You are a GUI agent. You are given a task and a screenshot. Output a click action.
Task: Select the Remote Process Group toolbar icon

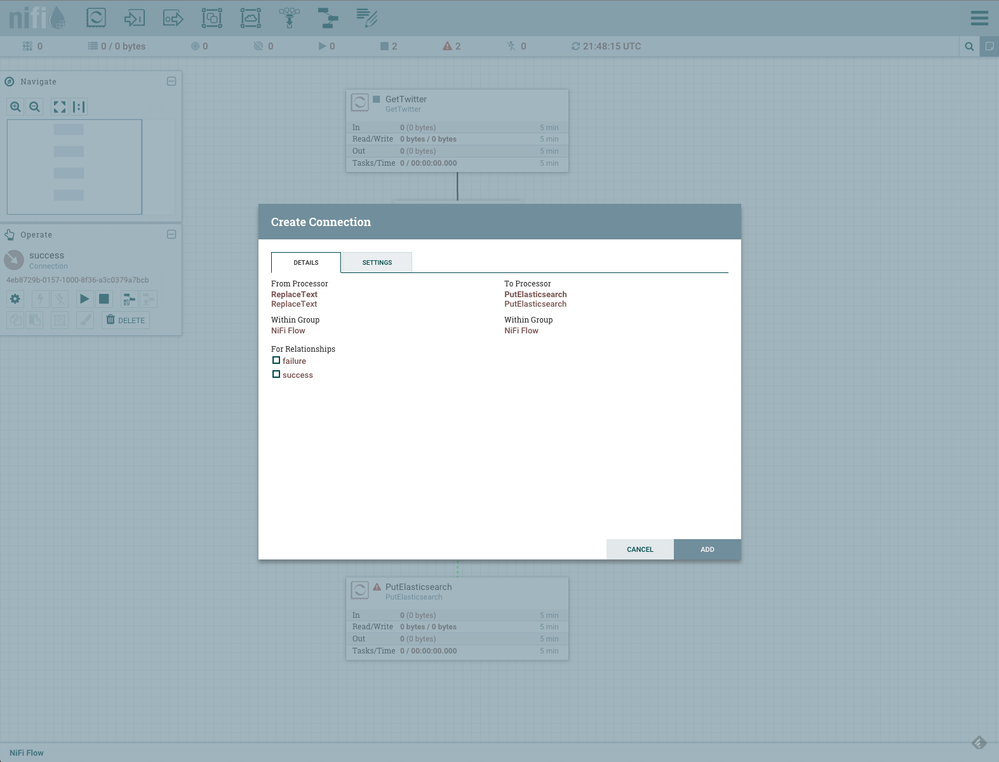[x=250, y=17]
